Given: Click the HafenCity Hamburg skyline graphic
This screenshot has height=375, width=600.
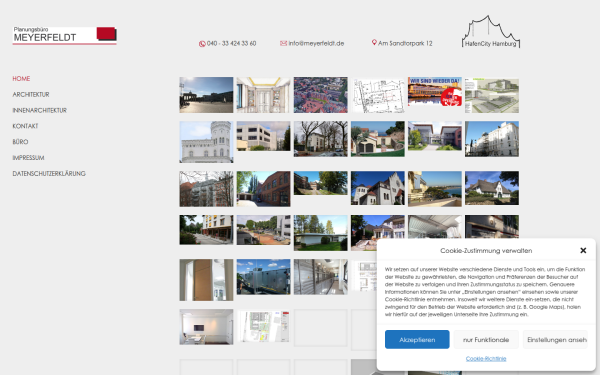Looking at the screenshot, I should [x=491, y=32].
